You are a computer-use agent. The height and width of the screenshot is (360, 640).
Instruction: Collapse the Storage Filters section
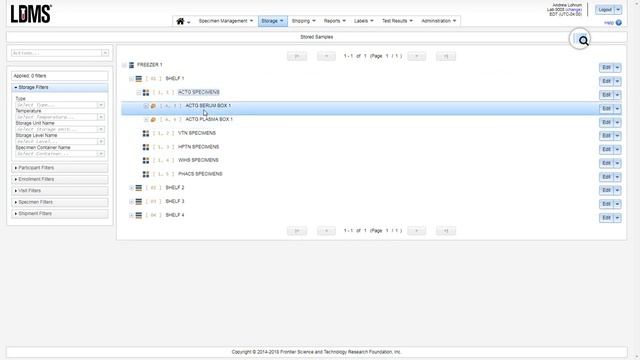point(60,87)
